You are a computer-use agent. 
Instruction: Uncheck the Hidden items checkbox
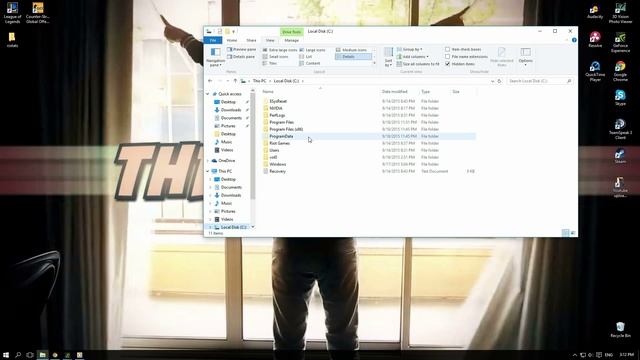coord(447,64)
